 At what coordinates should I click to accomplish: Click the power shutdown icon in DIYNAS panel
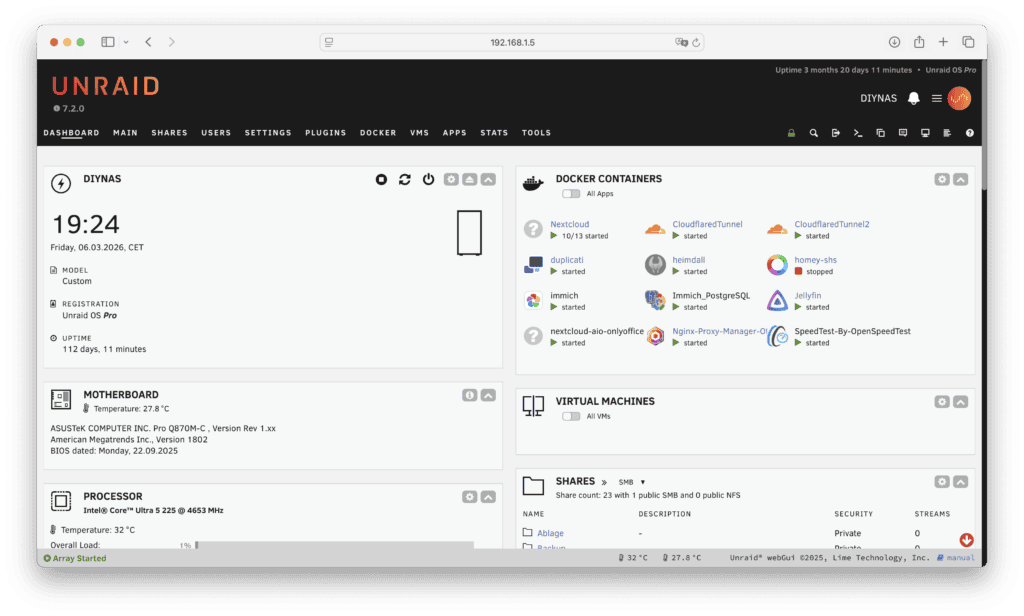coord(428,179)
